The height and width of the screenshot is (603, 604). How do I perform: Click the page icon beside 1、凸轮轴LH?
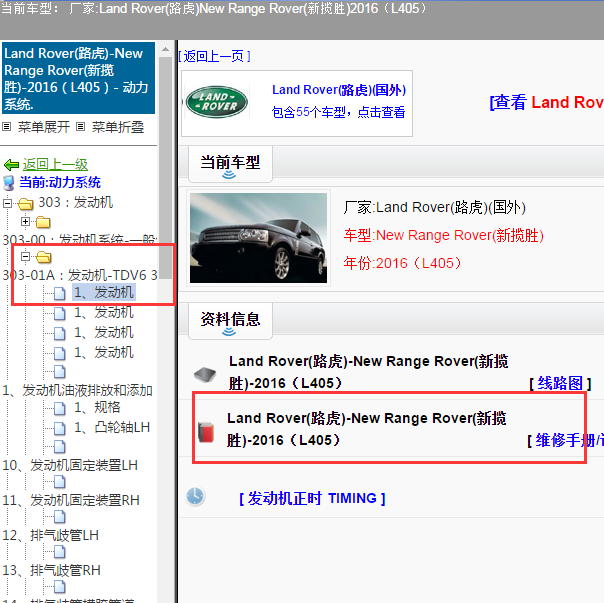click(x=59, y=428)
